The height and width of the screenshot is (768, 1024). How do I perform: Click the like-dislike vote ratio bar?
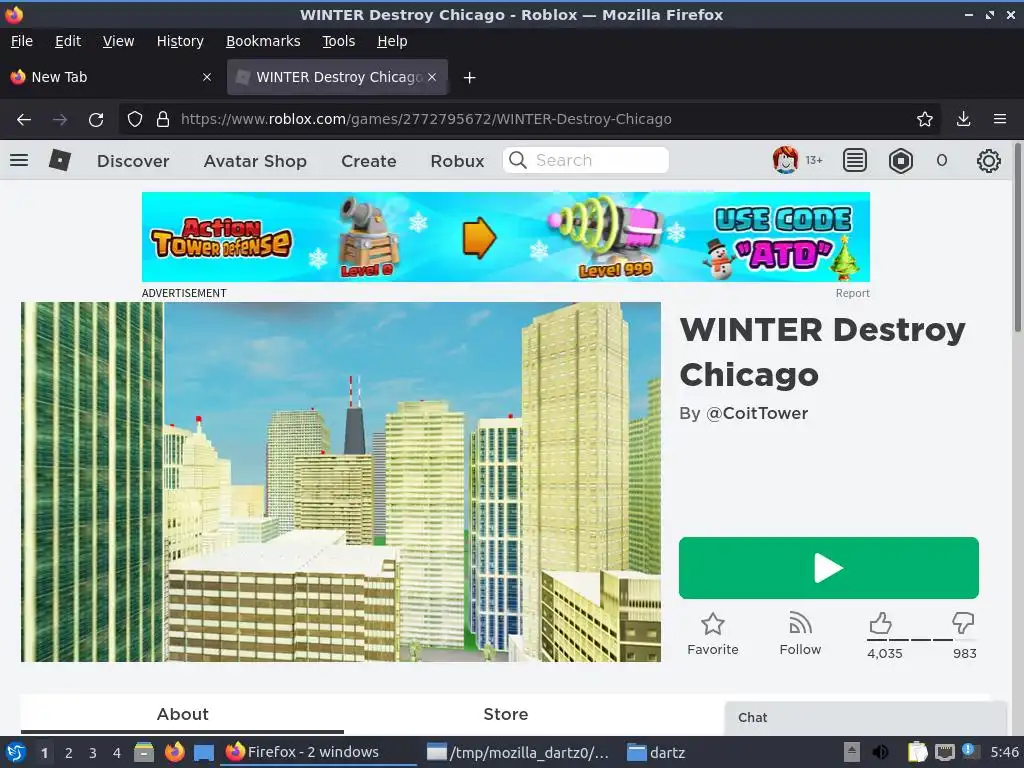pyautogui.click(x=921, y=639)
